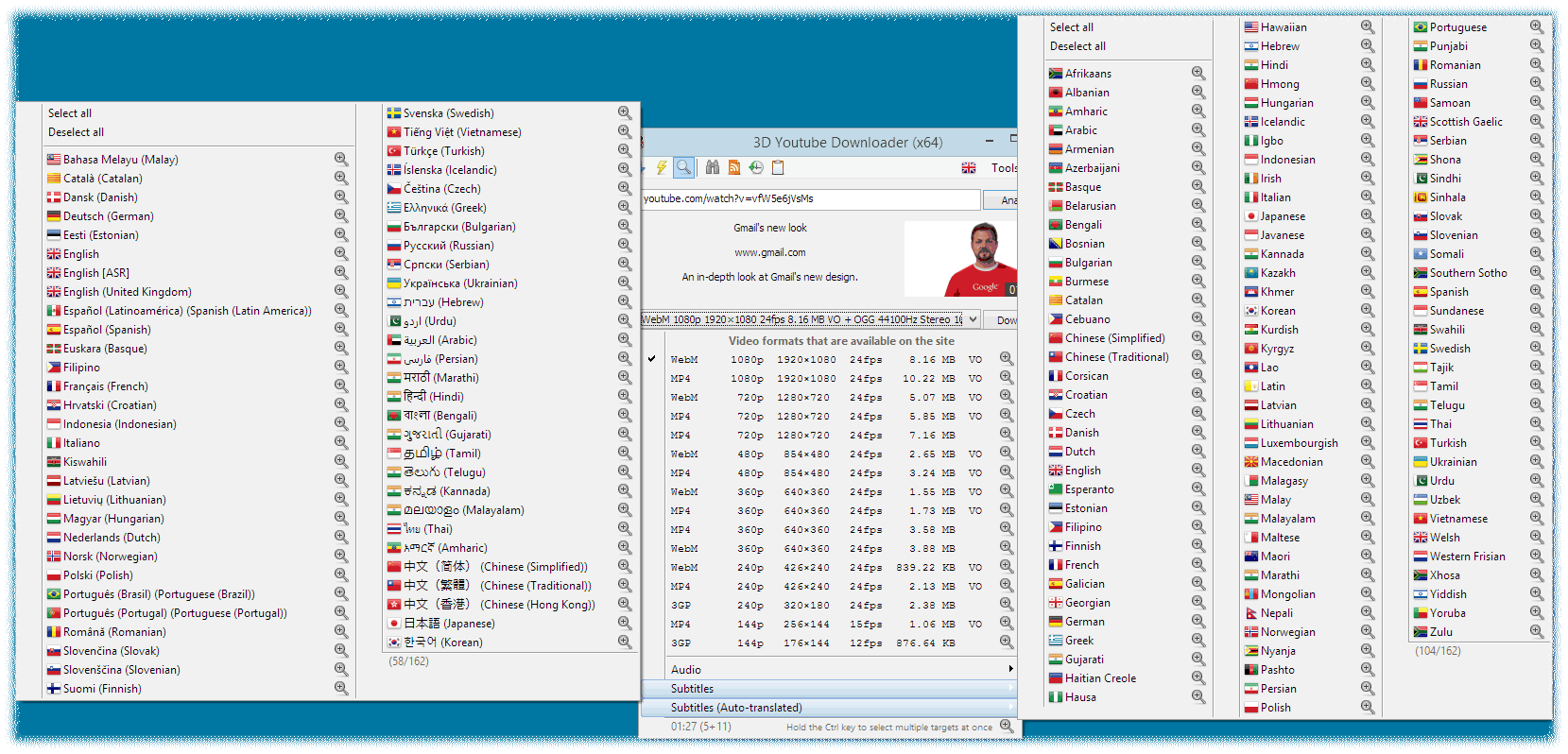Click magnifier beside Zulu
This screenshot has height=754, width=1568.
point(1537,632)
